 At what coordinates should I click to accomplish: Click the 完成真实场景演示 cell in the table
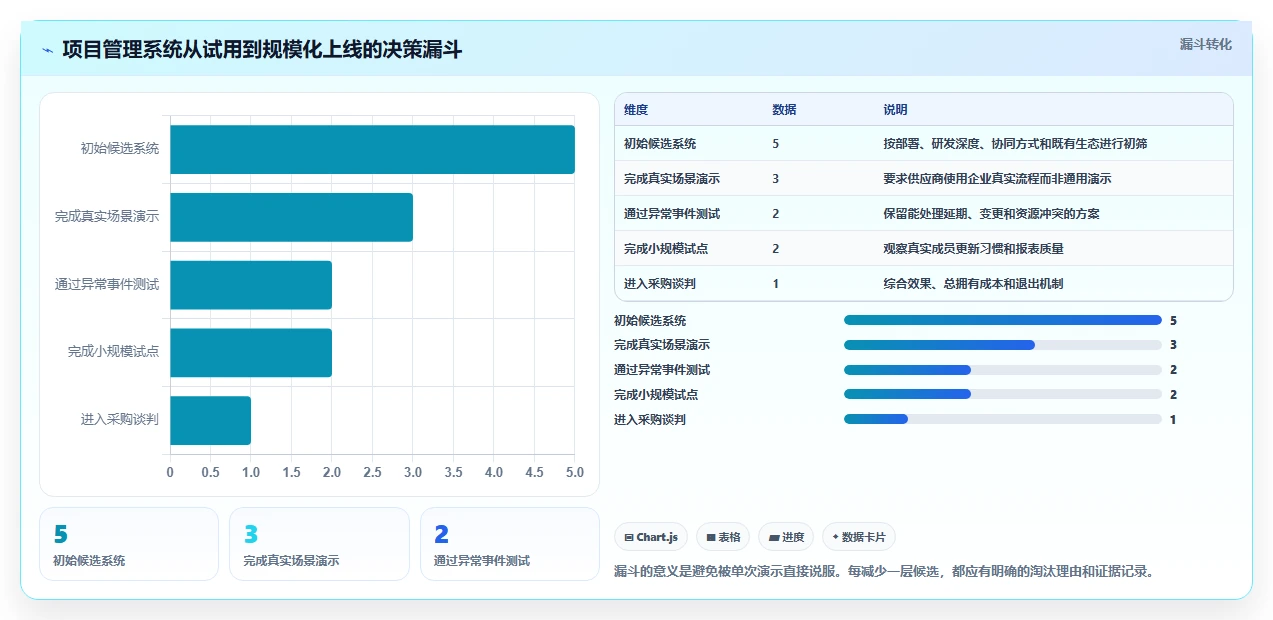[x=672, y=179]
